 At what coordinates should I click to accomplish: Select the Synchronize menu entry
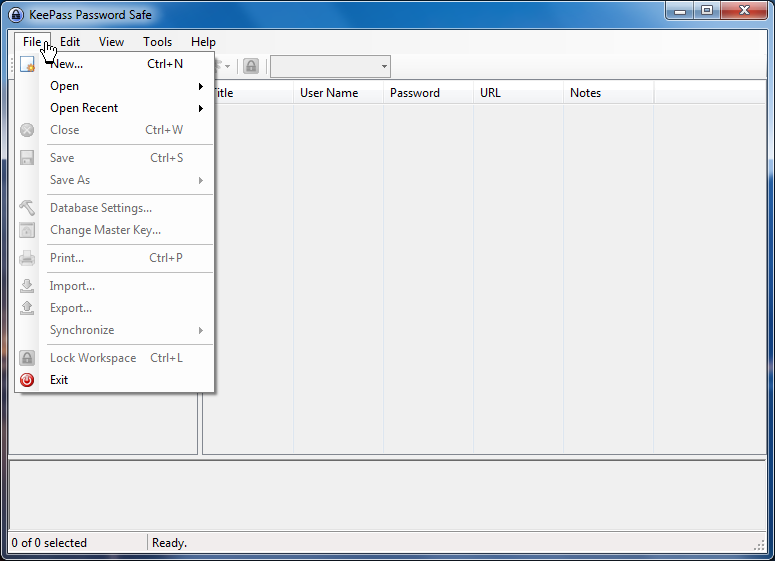tap(115, 330)
